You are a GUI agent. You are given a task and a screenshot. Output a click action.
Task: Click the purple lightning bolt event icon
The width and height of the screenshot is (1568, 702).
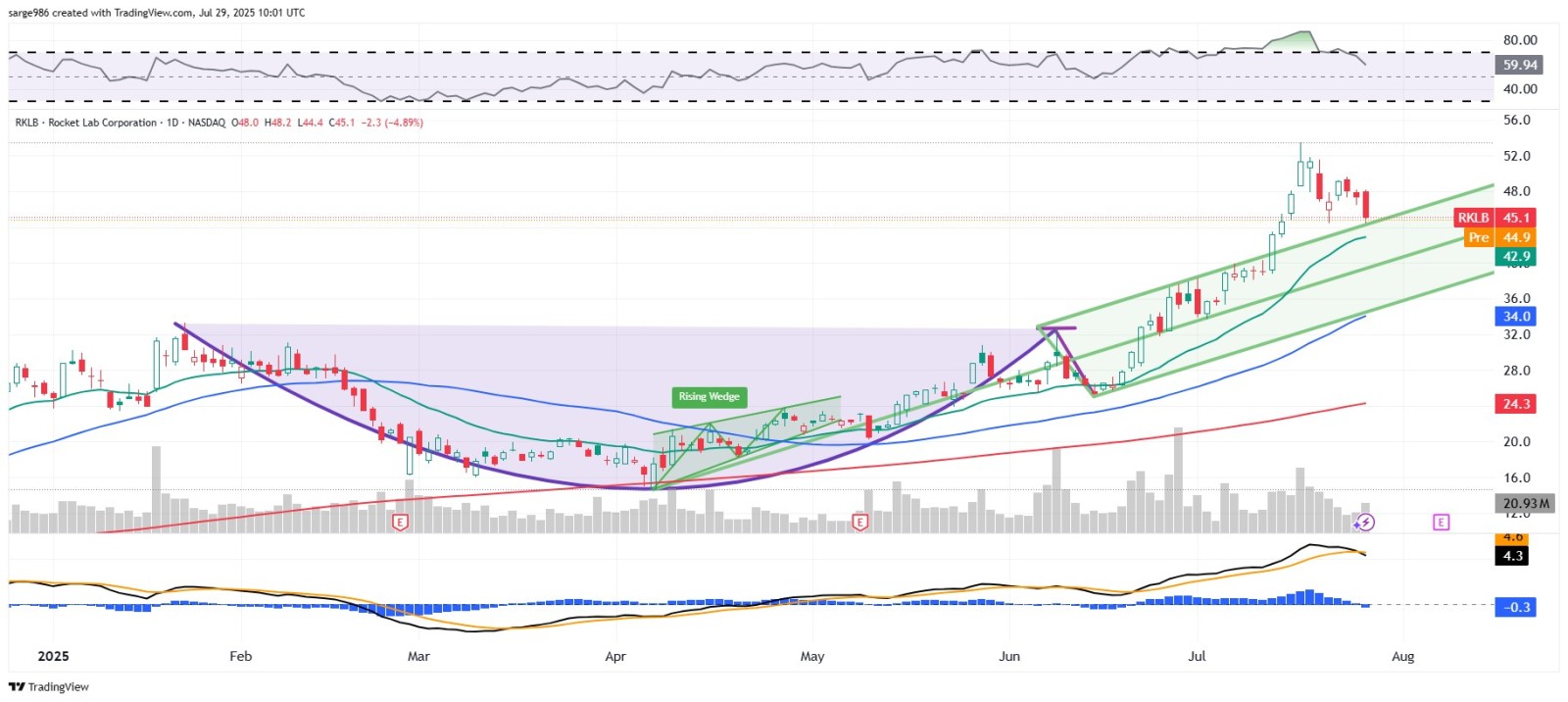tap(1366, 523)
